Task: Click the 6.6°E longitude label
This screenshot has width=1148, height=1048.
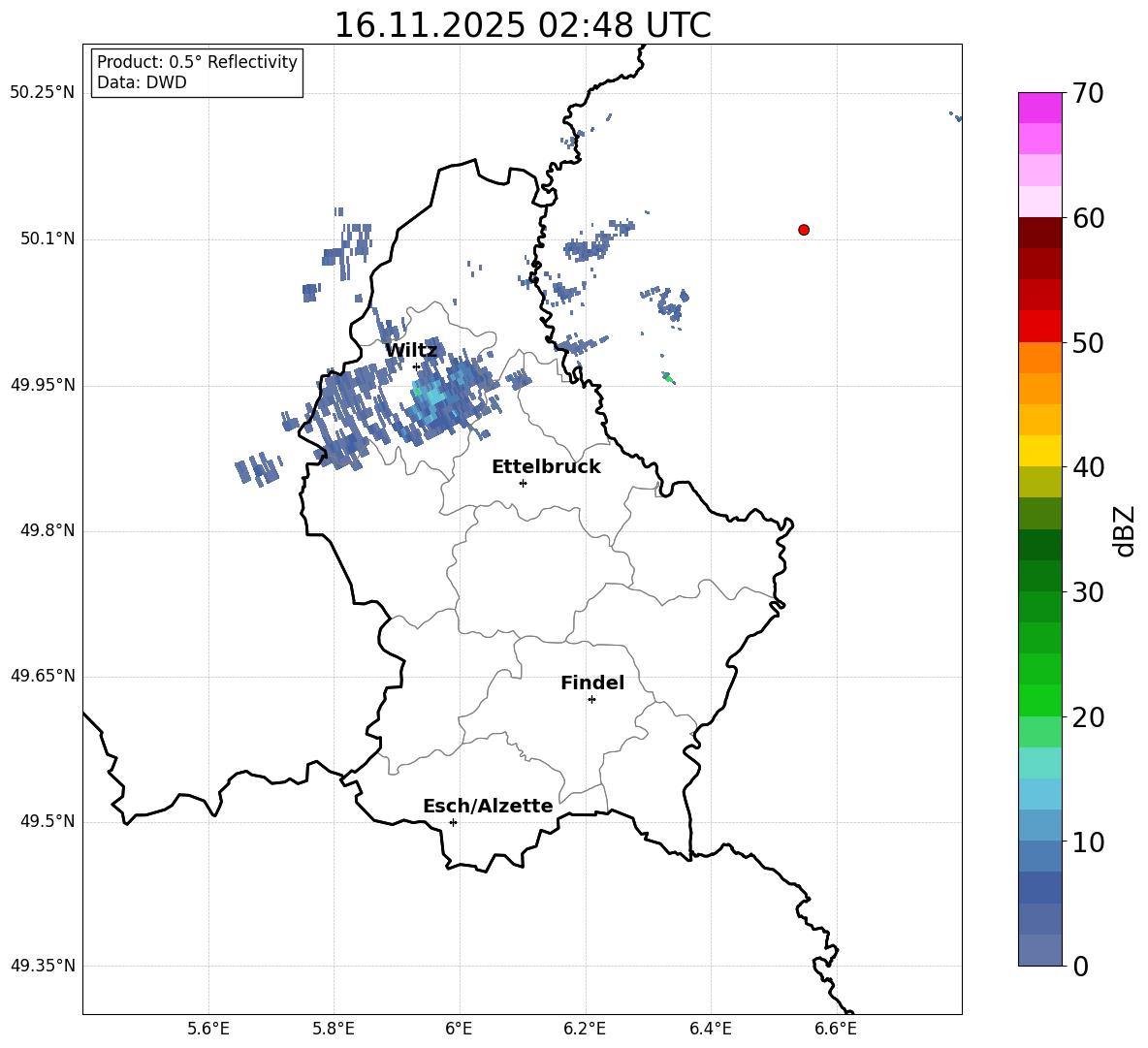Action: coord(836,1029)
